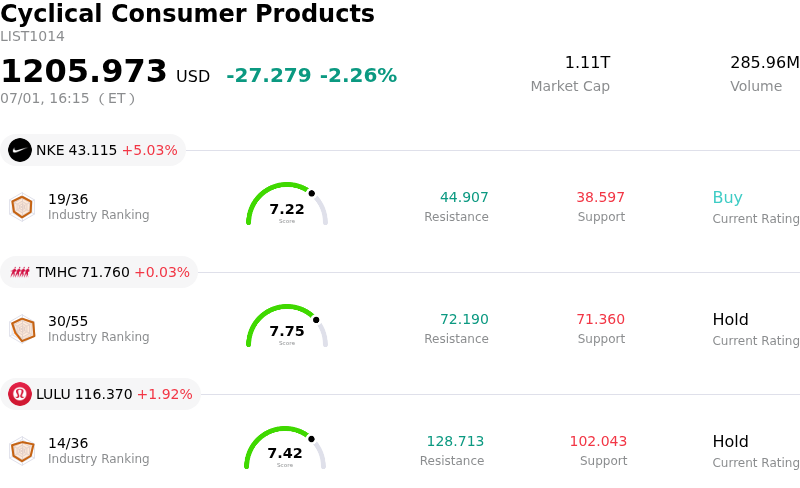Click the Cyclical Consumer Products title
The height and width of the screenshot is (488, 800).
[187, 13]
